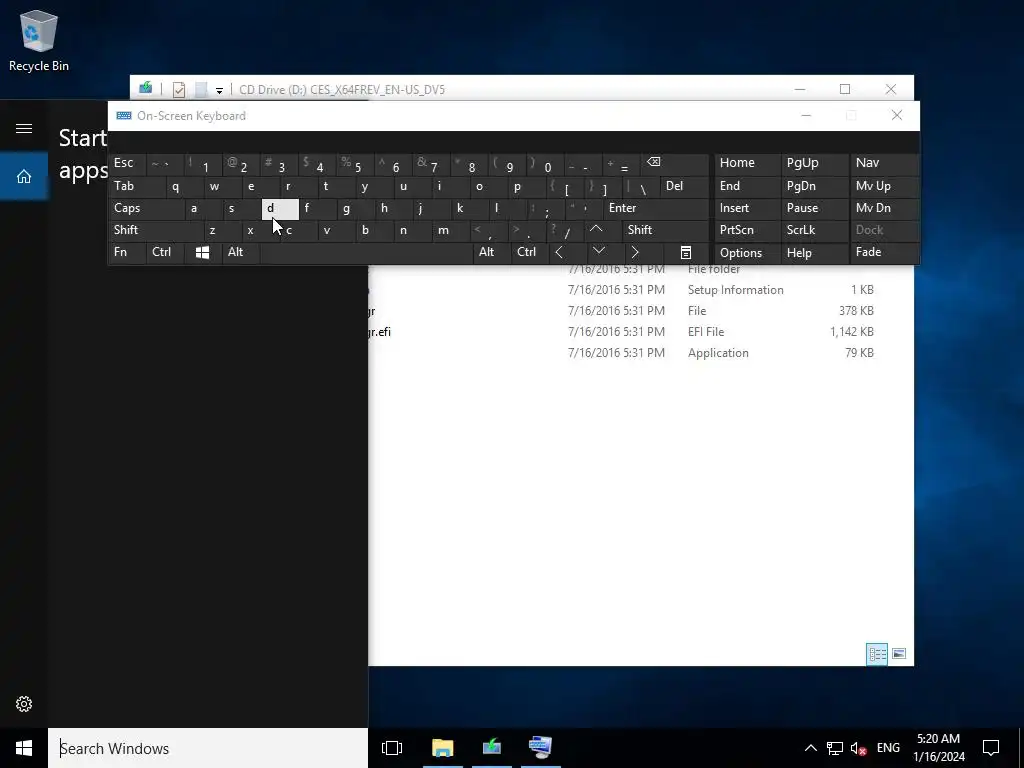The width and height of the screenshot is (1024, 768).
Task: Open the Recycle Bin desktop icon
Action: pyautogui.click(x=39, y=40)
